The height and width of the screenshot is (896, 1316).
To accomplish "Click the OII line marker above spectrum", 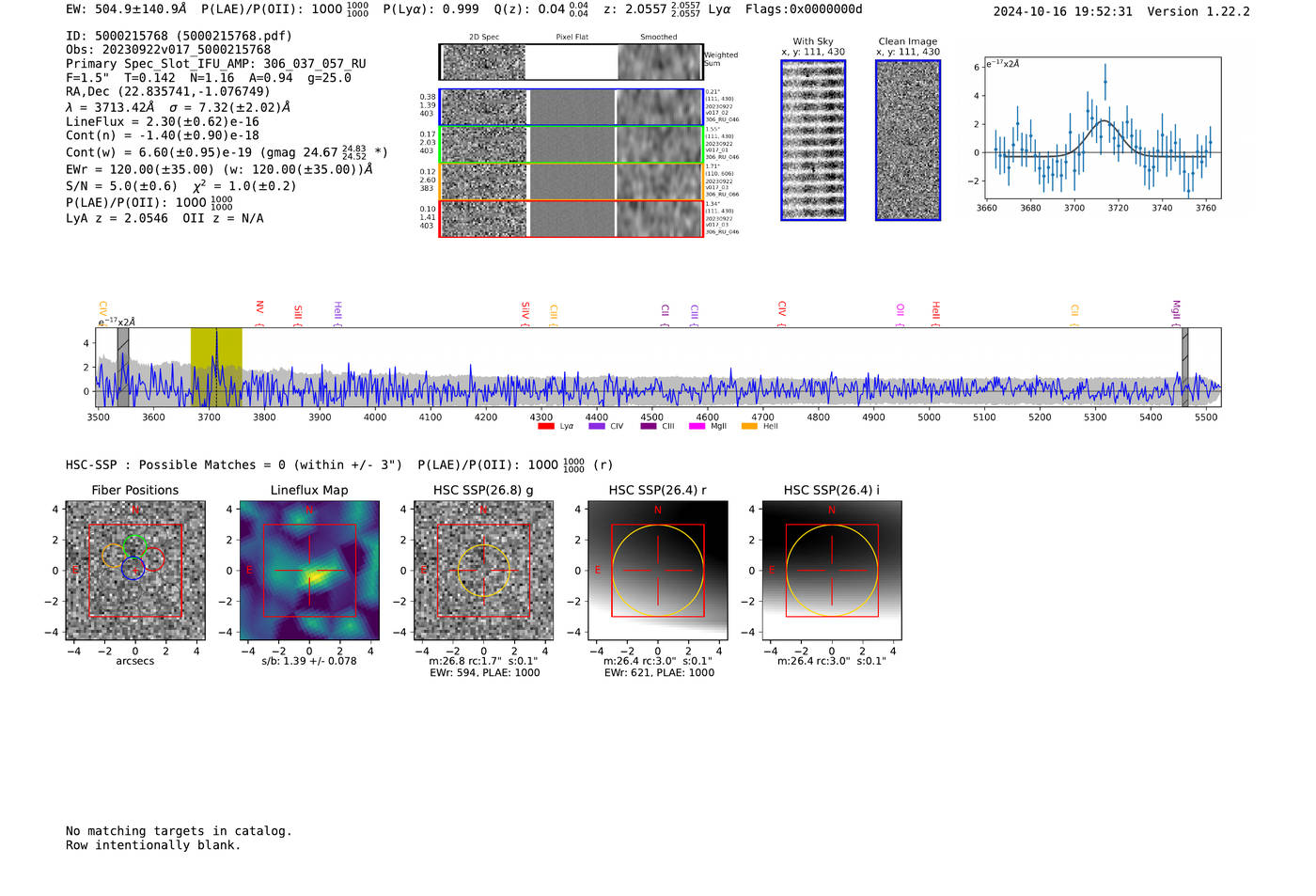I will tap(900, 313).
